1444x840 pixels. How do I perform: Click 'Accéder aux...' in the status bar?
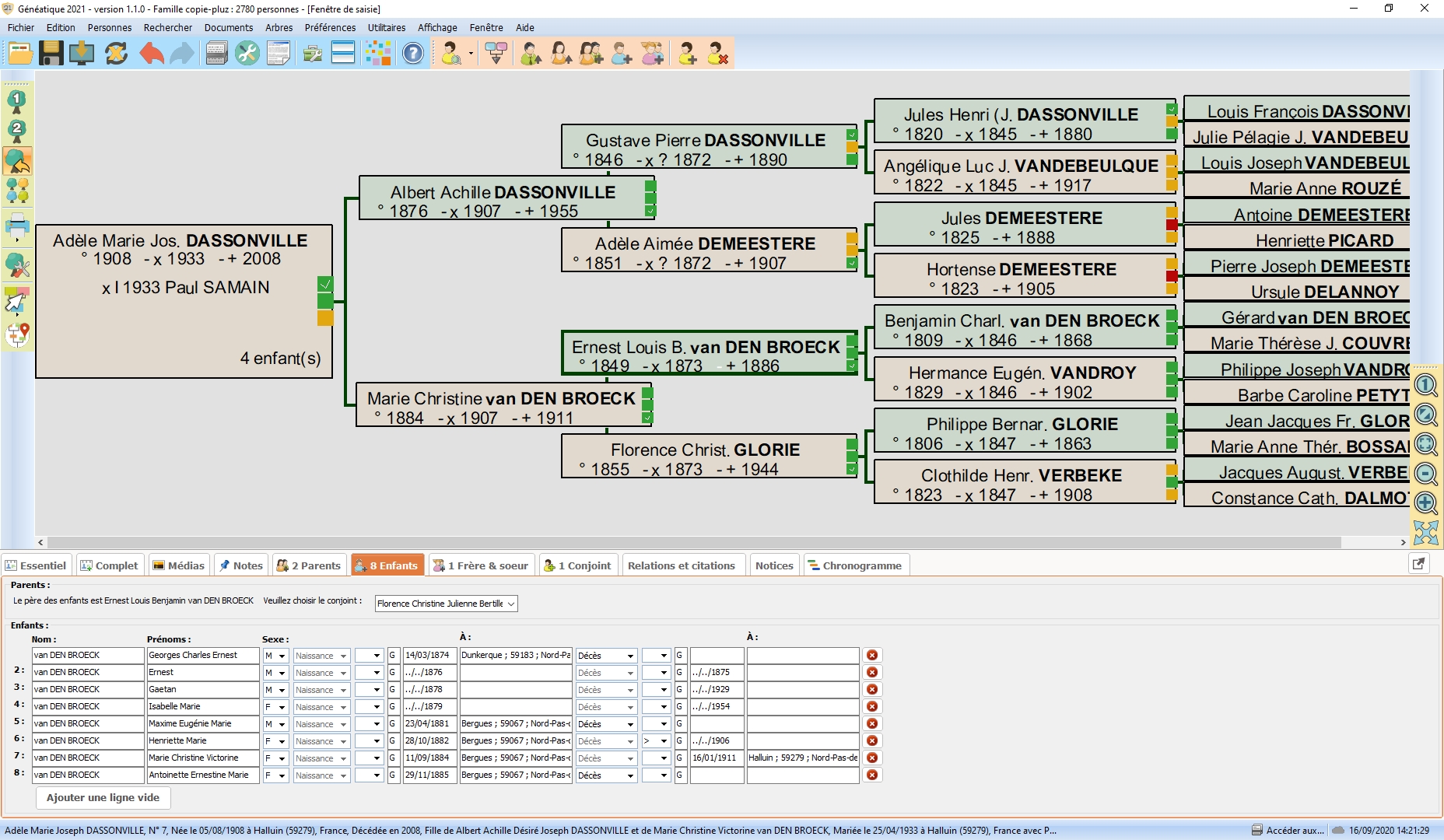[x=1288, y=830]
